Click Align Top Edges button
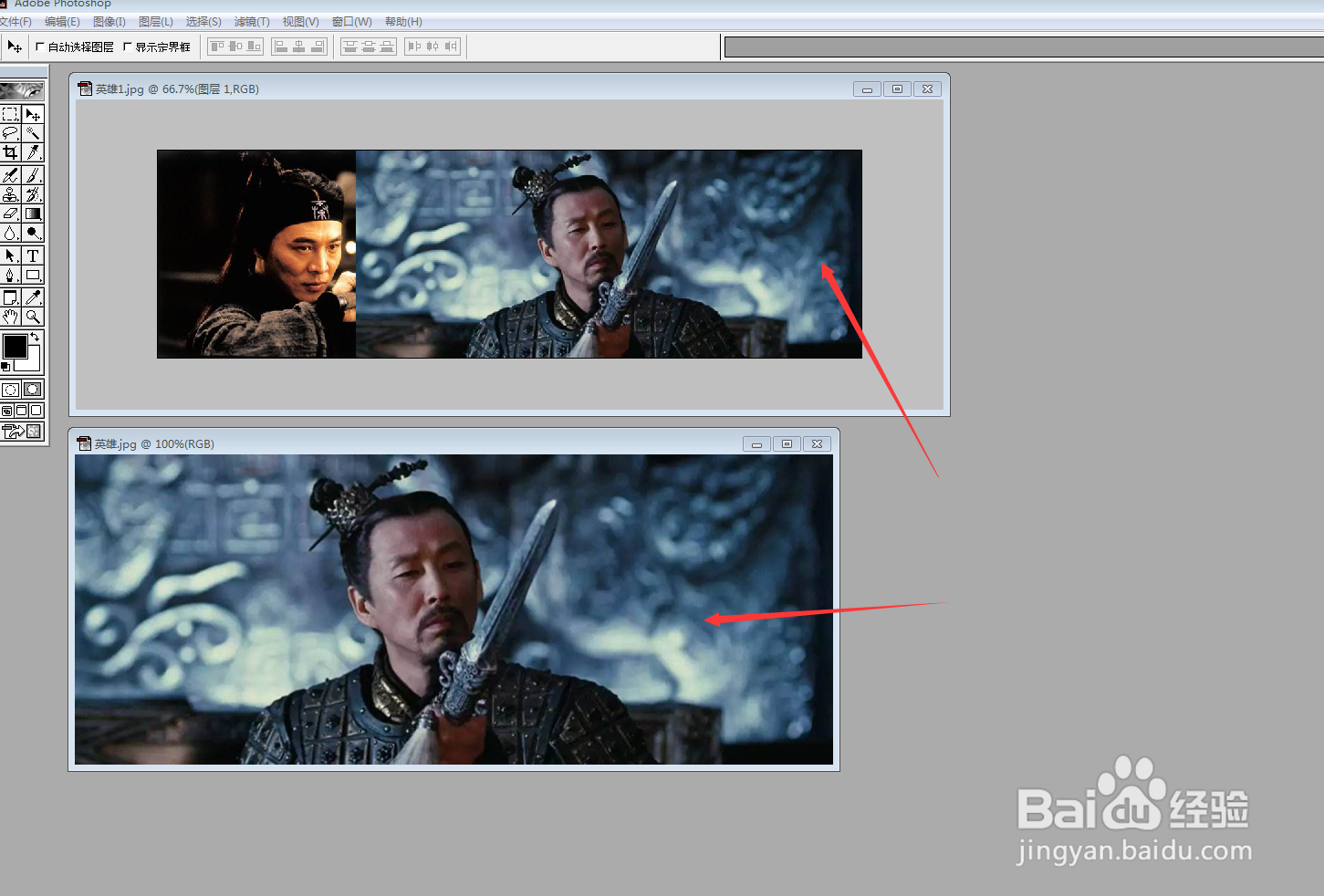 click(x=218, y=47)
